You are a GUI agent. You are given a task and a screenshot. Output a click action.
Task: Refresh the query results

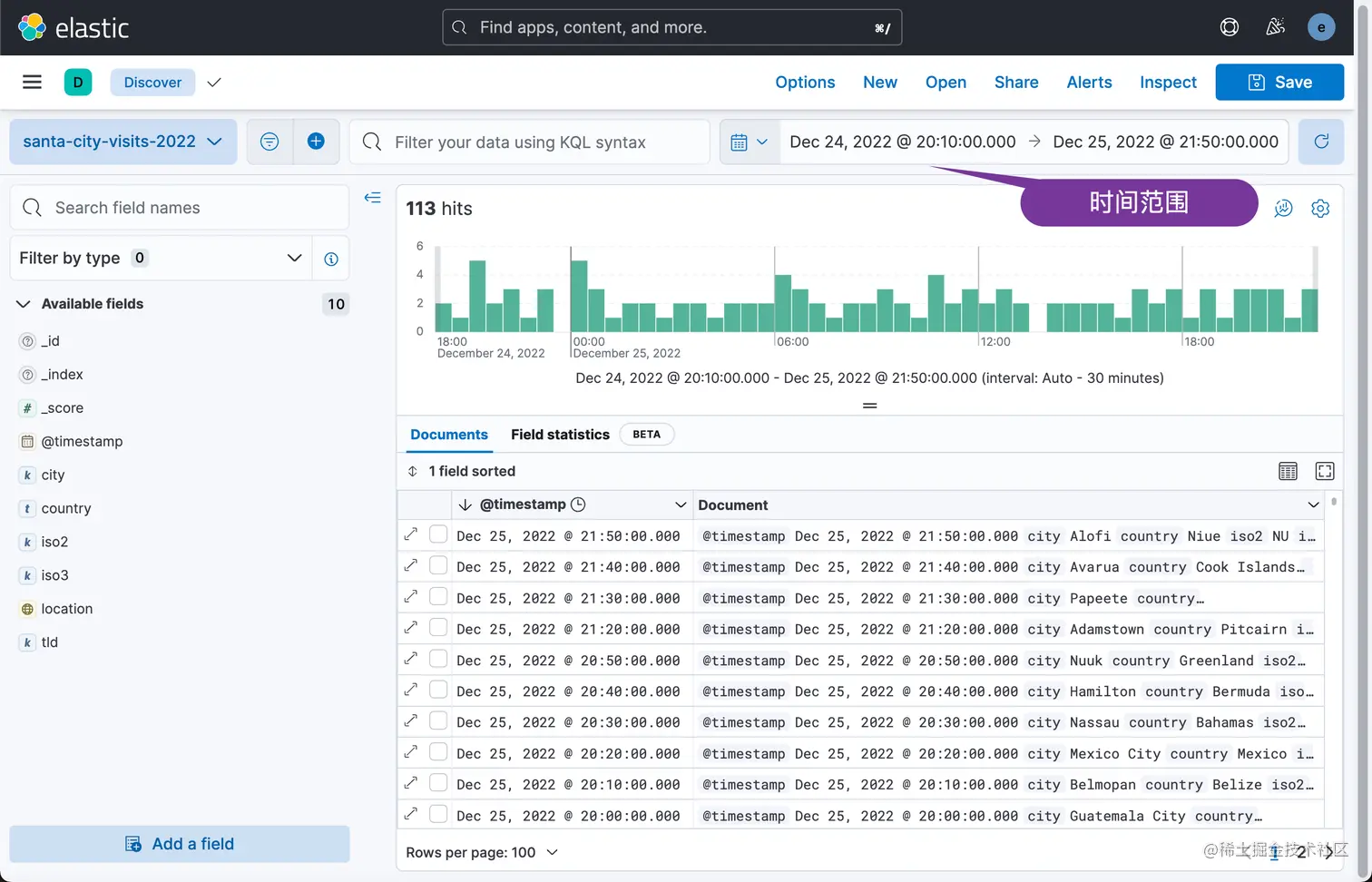[x=1321, y=142]
